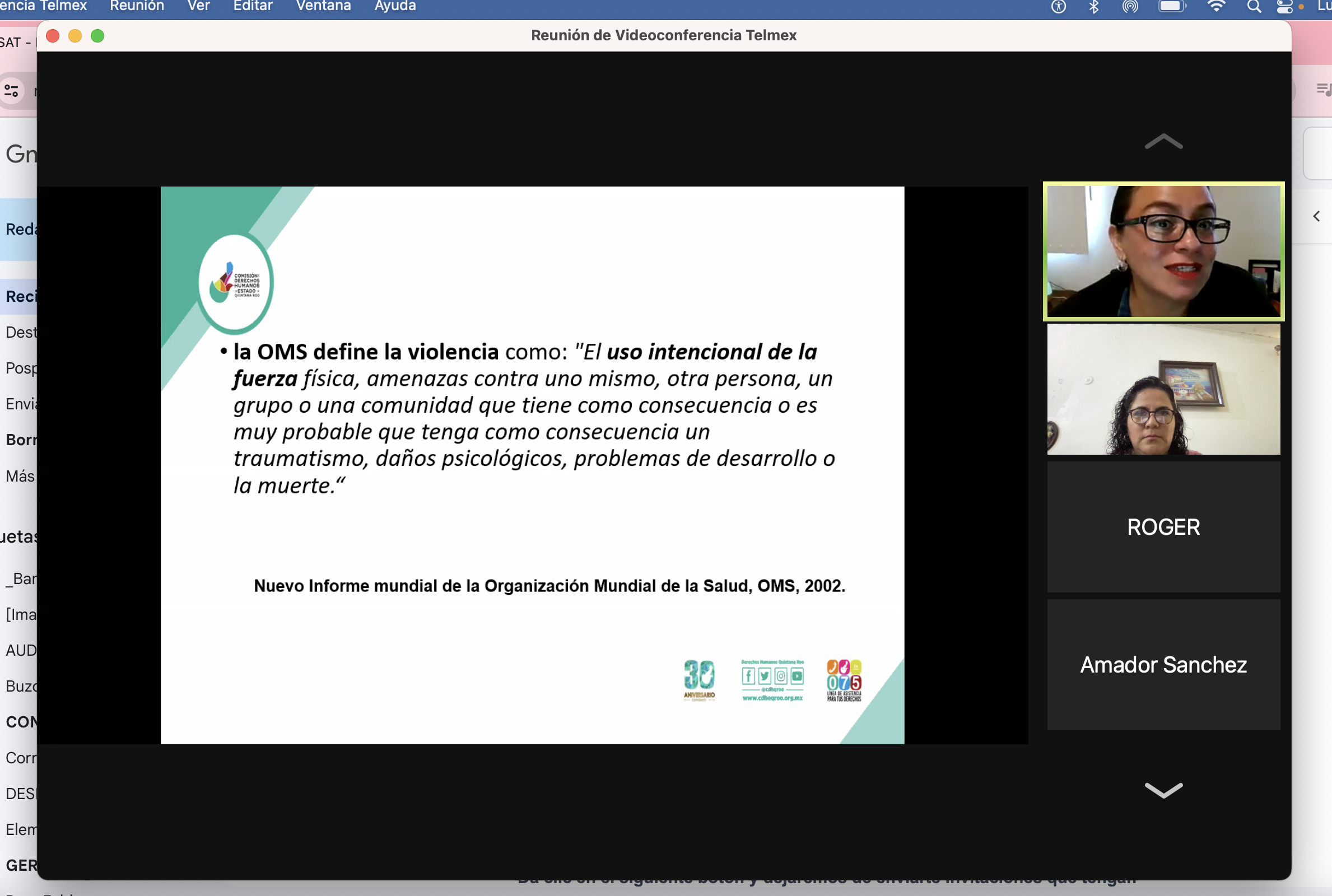Image resolution: width=1332 pixels, height=896 pixels.
Task: Click the Reunión de Videoconferencia Telmex title bar
Action: coord(663,35)
